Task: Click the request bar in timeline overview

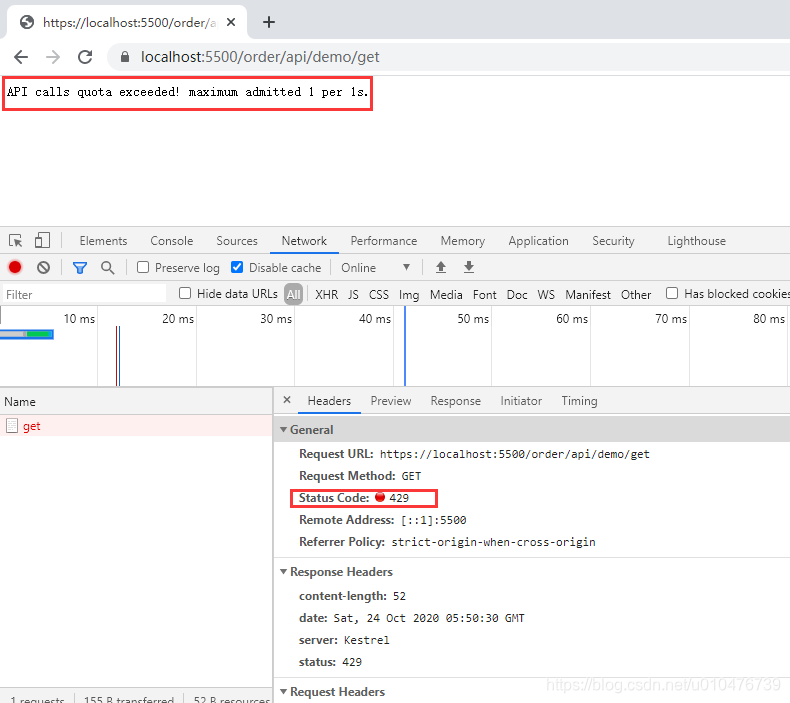Action: click(x=27, y=334)
